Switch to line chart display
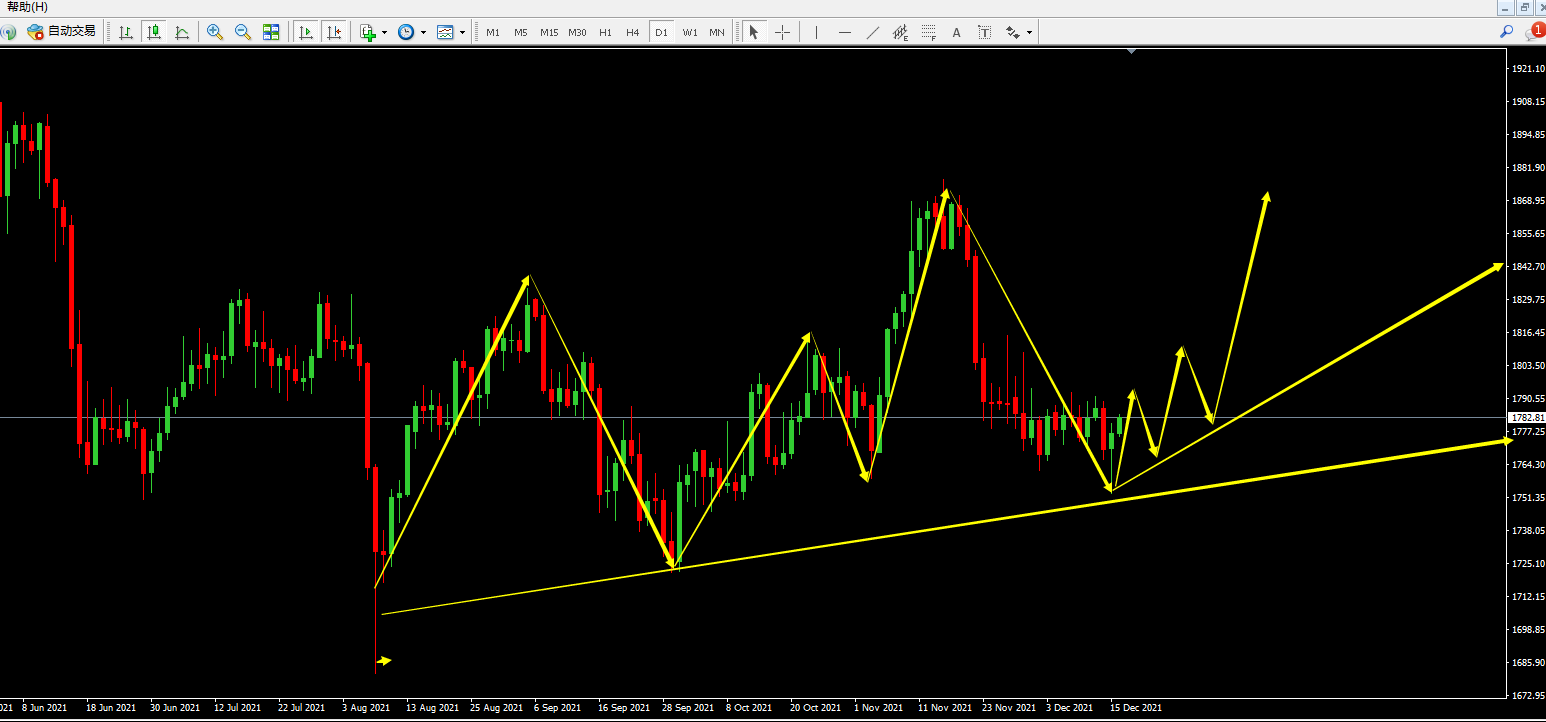Screen dimensions: 1546x722 tap(182, 32)
